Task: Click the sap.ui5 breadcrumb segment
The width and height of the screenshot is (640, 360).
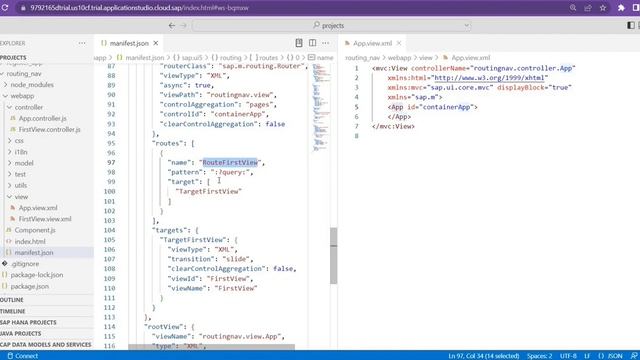Action: 192,58
